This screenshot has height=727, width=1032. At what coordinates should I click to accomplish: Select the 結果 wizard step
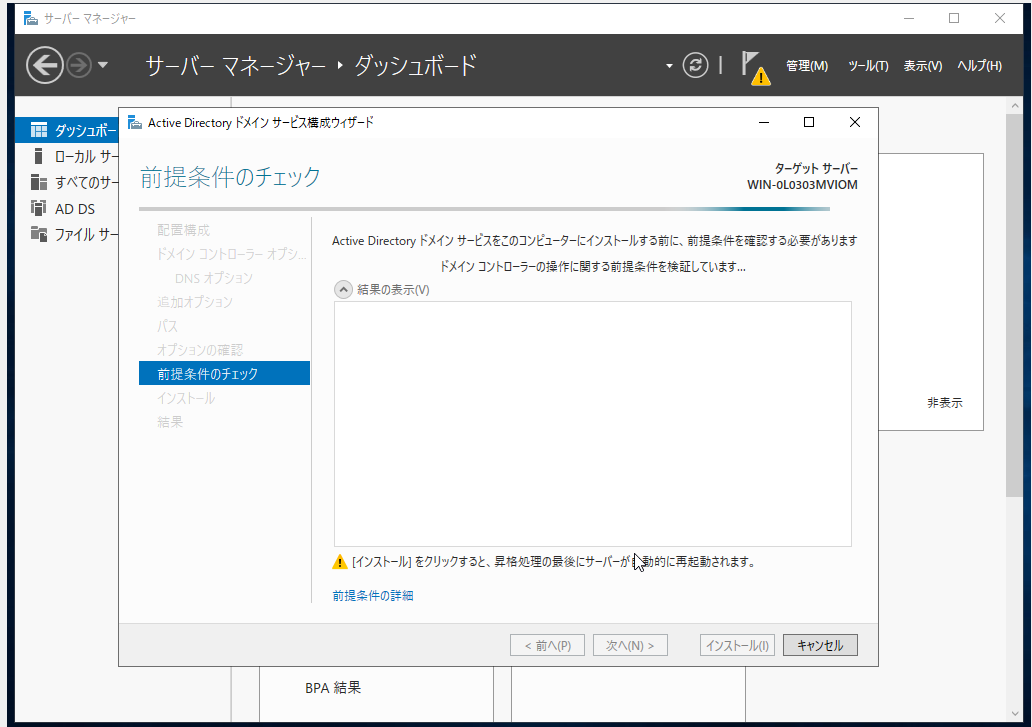pos(170,422)
